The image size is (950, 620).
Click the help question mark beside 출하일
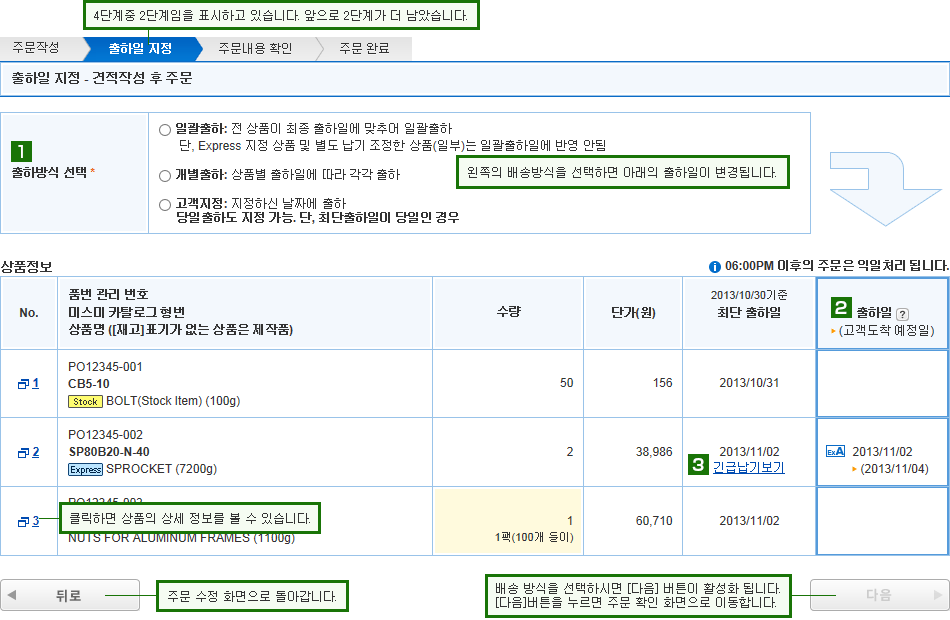tap(902, 314)
